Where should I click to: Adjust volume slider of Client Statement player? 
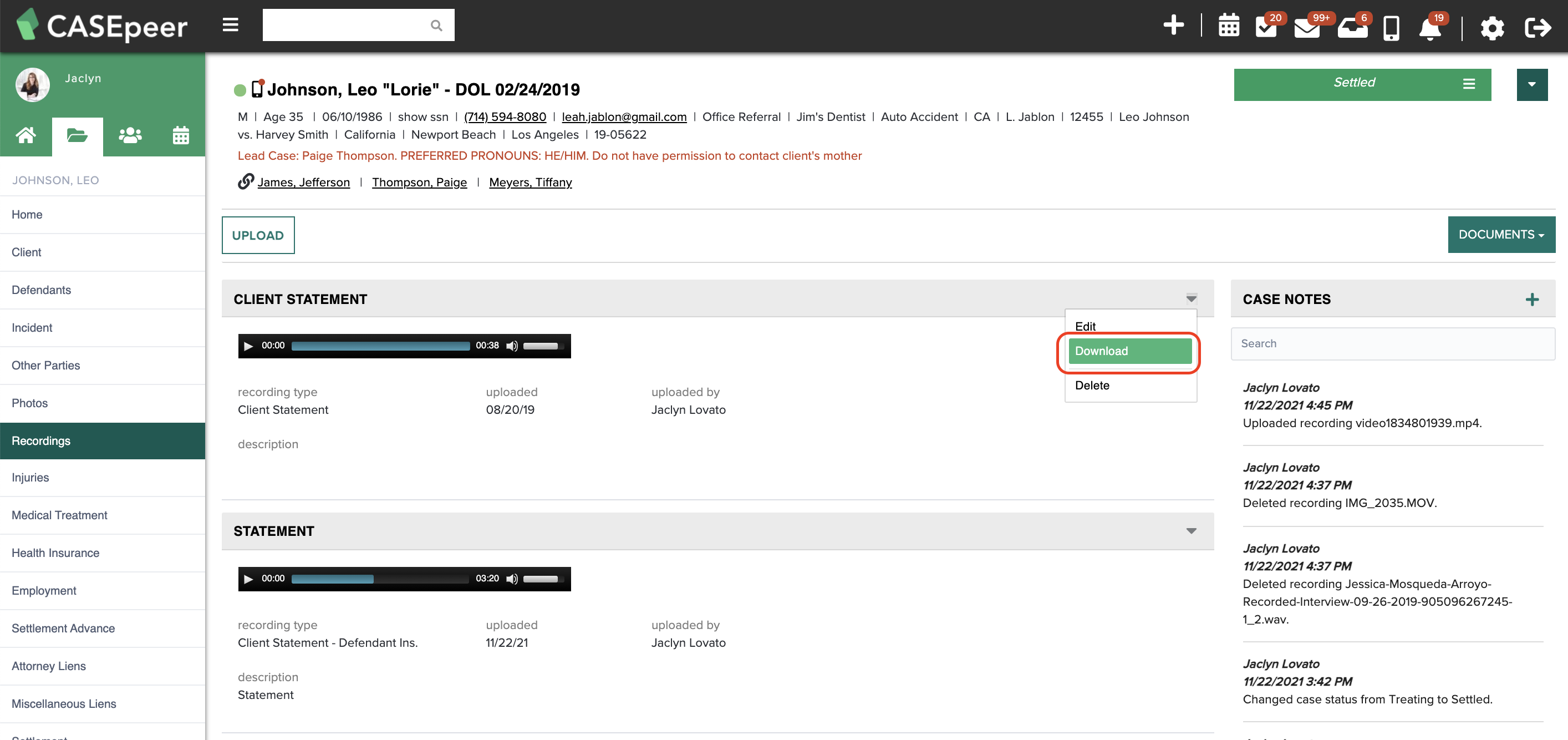tap(542, 346)
